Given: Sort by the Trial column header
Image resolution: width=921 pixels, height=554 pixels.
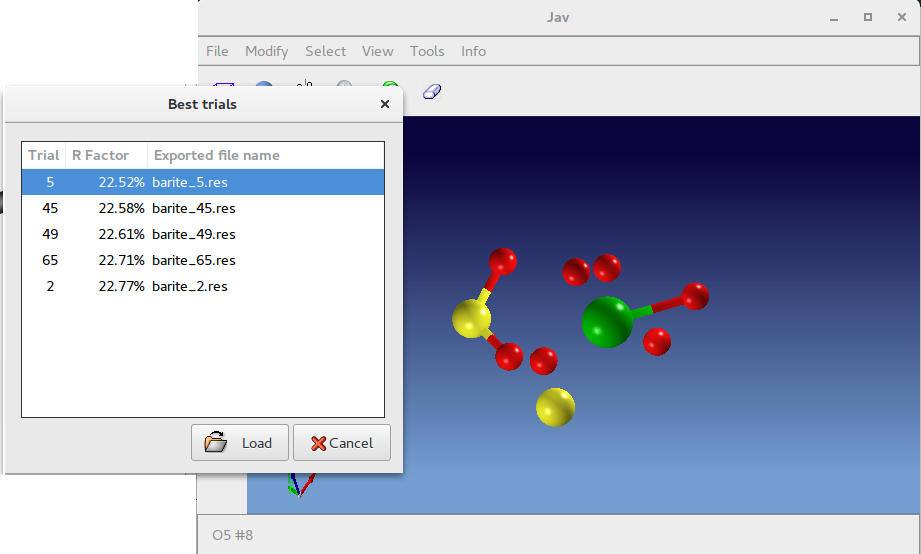Looking at the screenshot, I should [43, 155].
